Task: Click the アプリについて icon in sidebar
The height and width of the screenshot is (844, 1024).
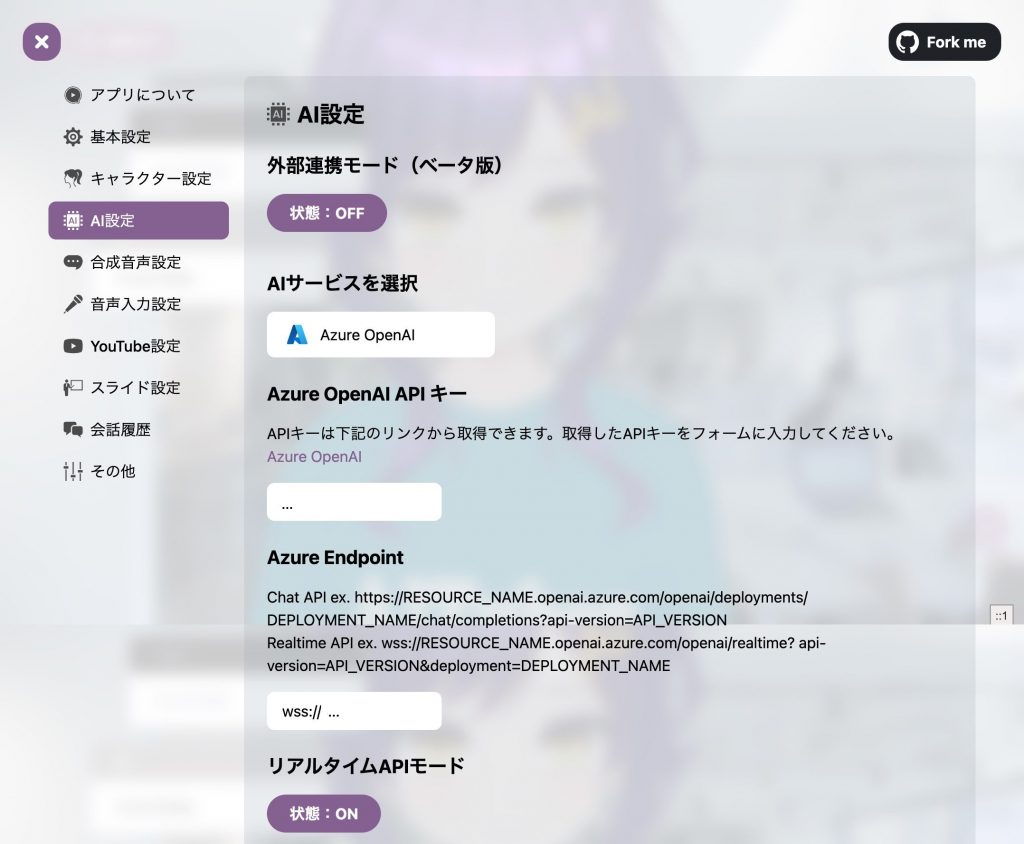Action: (x=72, y=95)
